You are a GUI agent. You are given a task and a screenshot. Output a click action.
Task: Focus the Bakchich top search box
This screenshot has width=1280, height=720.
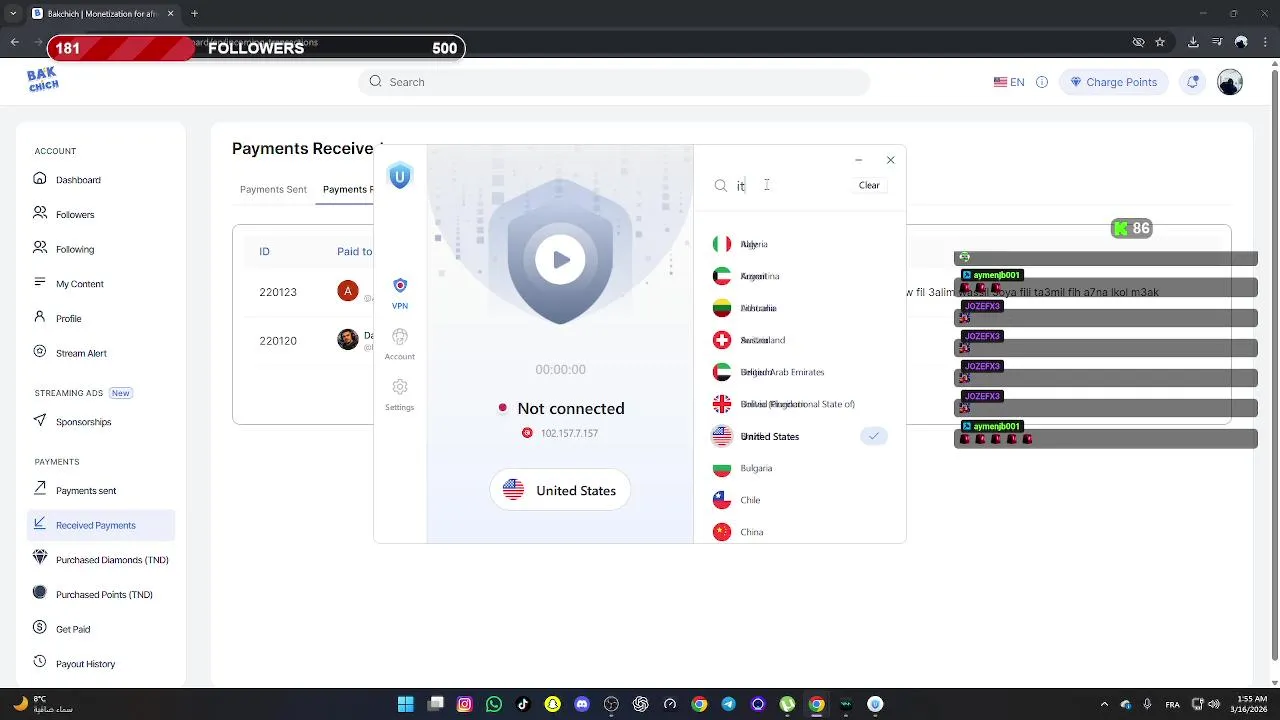coord(614,82)
